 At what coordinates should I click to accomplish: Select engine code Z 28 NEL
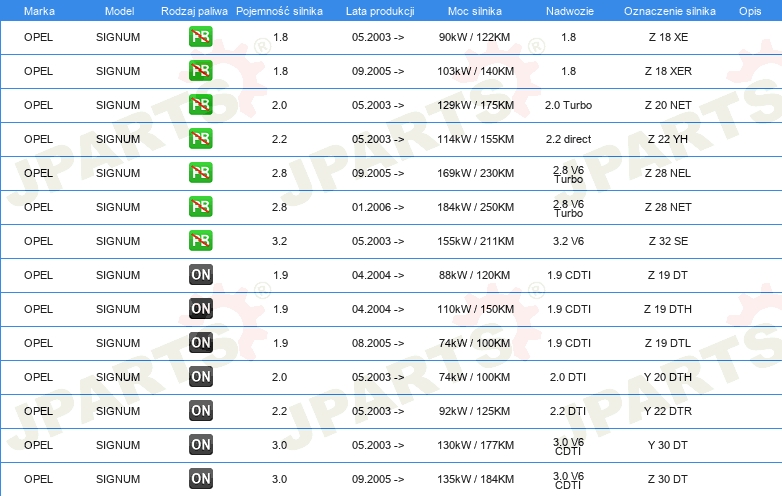pyautogui.click(x=668, y=173)
